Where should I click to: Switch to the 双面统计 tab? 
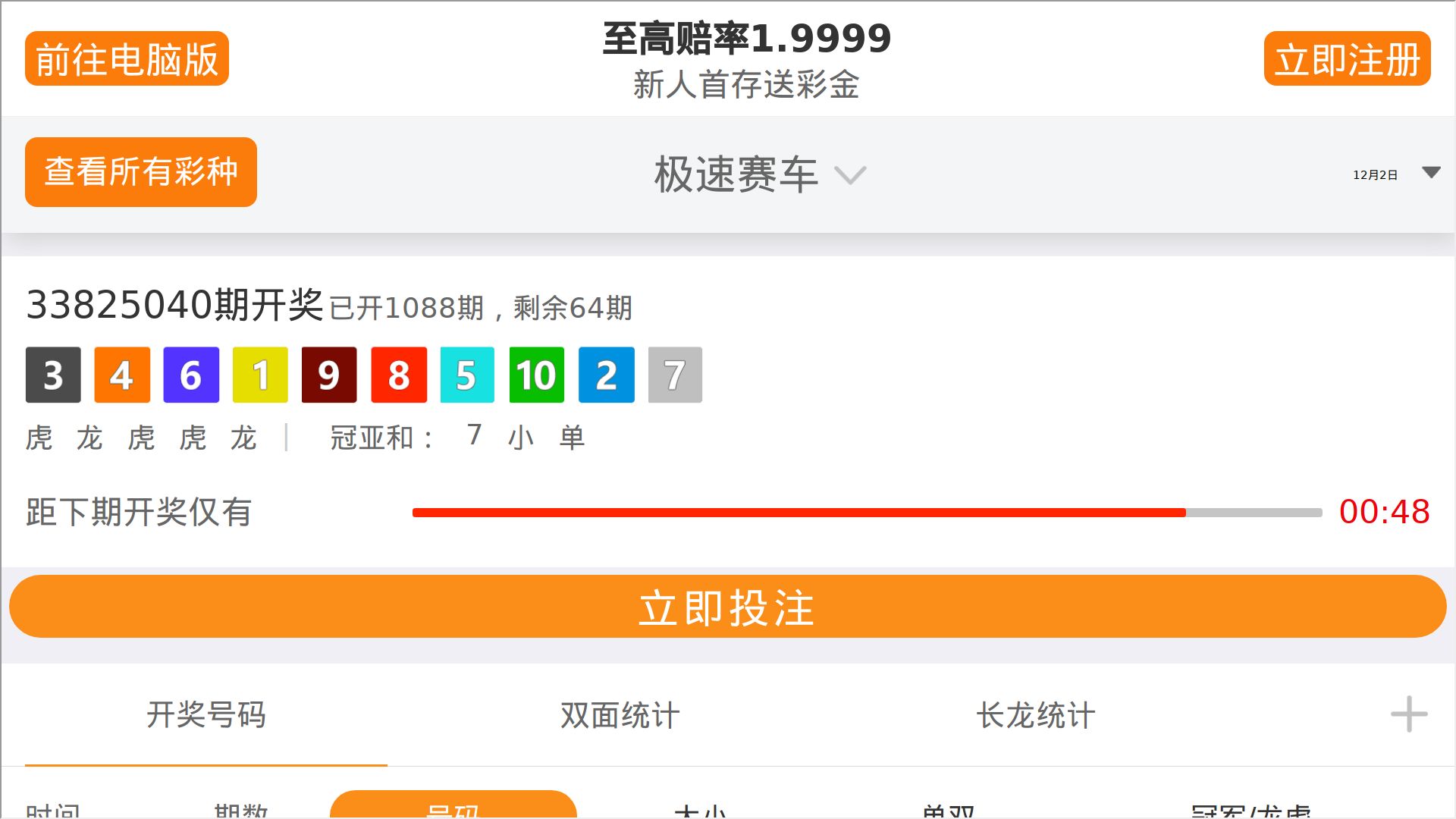pos(620,714)
